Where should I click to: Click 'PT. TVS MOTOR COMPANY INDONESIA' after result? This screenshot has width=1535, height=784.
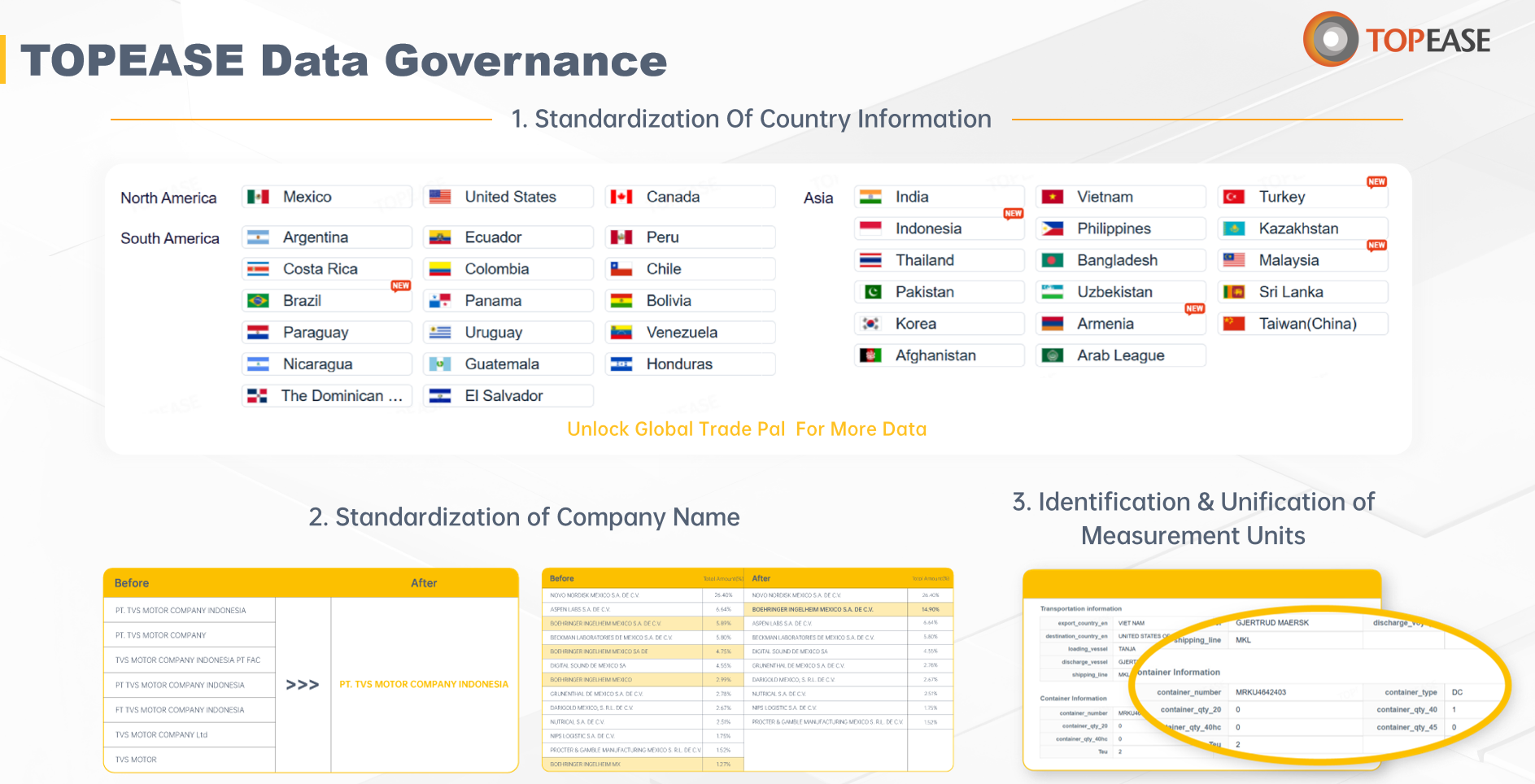[424, 685]
